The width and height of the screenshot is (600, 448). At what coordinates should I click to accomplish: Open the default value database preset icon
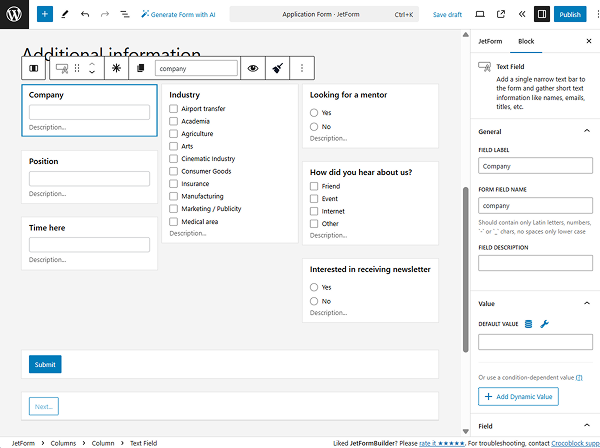528,324
